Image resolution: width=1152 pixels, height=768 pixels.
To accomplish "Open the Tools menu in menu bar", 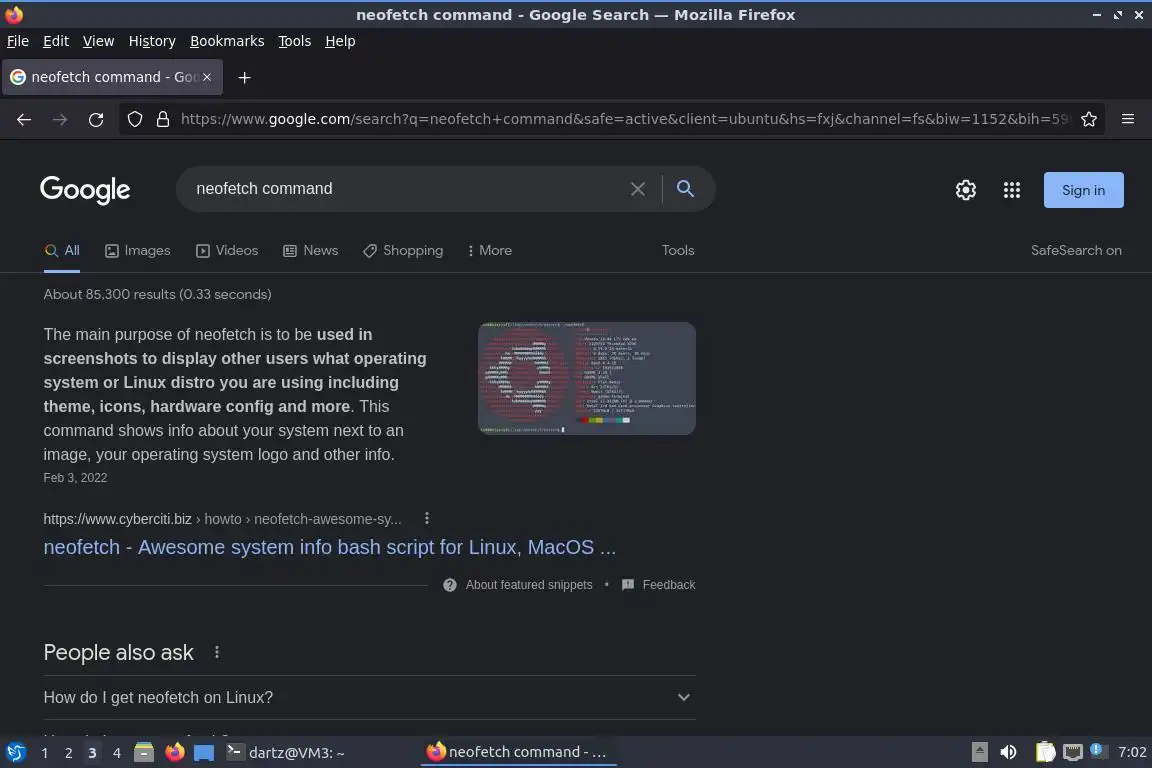I will tap(295, 41).
